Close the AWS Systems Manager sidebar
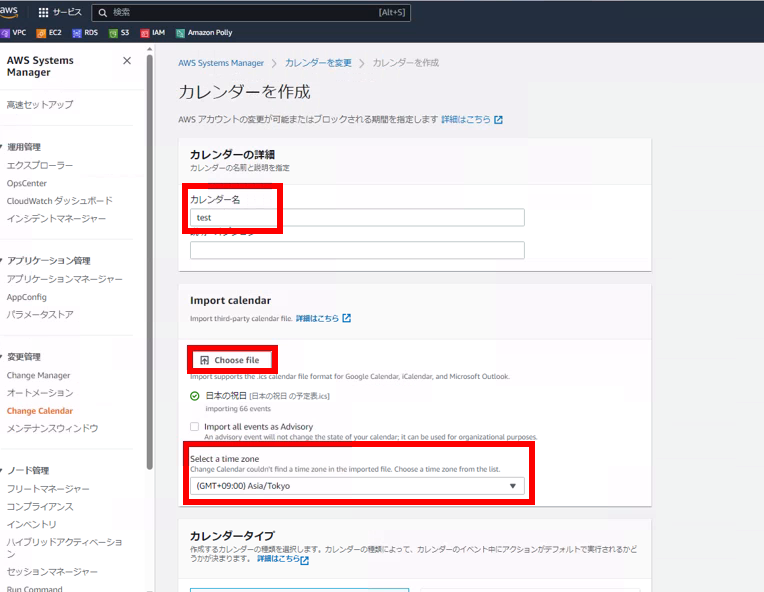The height and width of the screenshot is (592, 764). pyautogui.click(x=127, y=61)
